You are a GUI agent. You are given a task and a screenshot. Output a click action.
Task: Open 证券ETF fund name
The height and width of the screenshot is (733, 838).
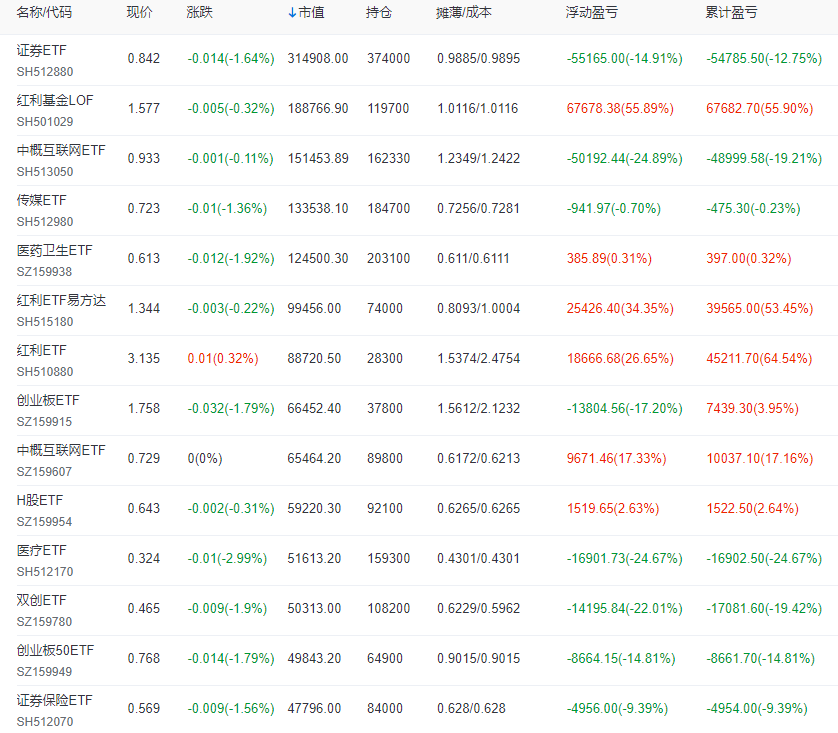tap(42, 50)
